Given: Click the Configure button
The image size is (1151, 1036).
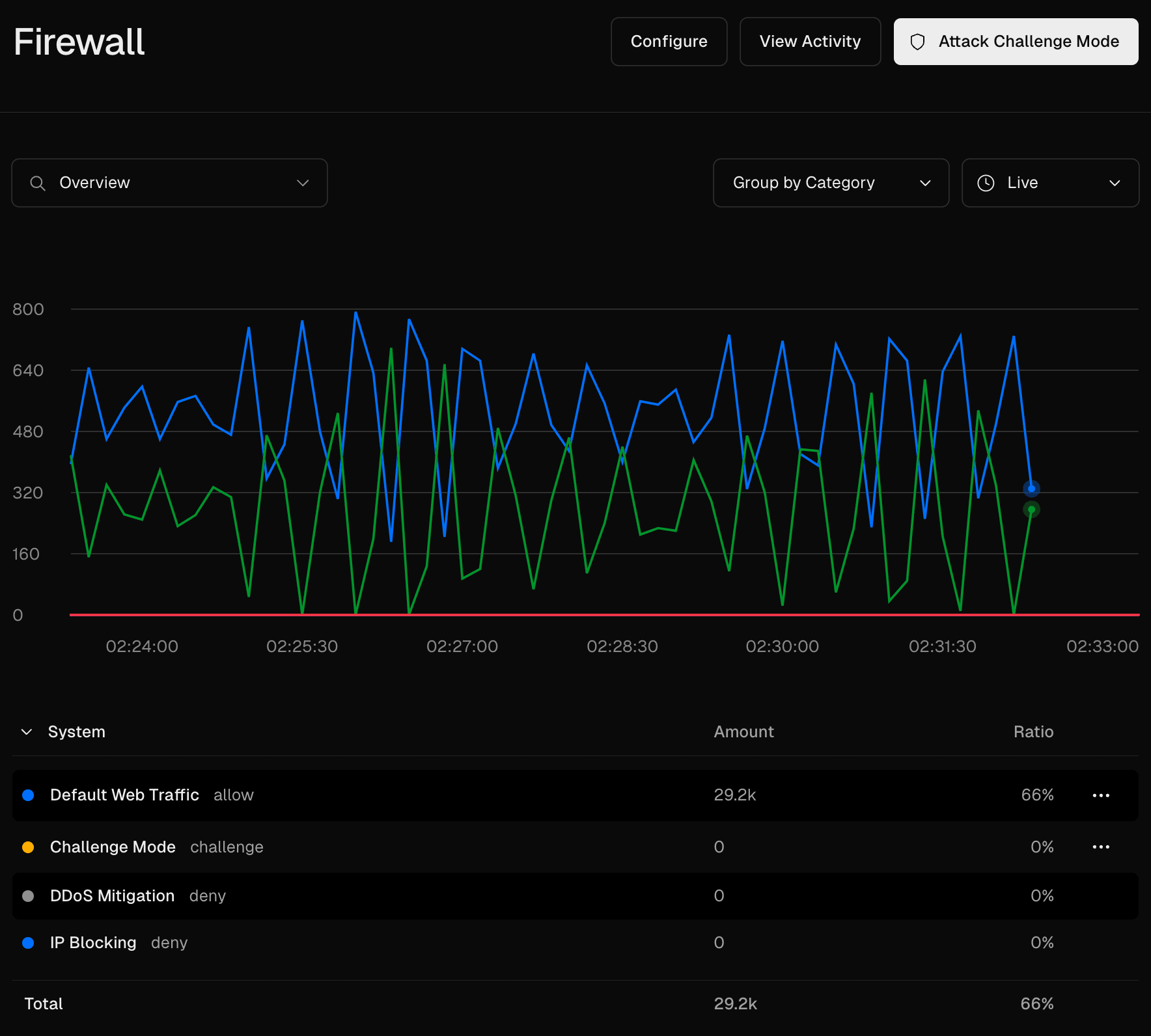Looking at the screenshot, I should point(669,41).
